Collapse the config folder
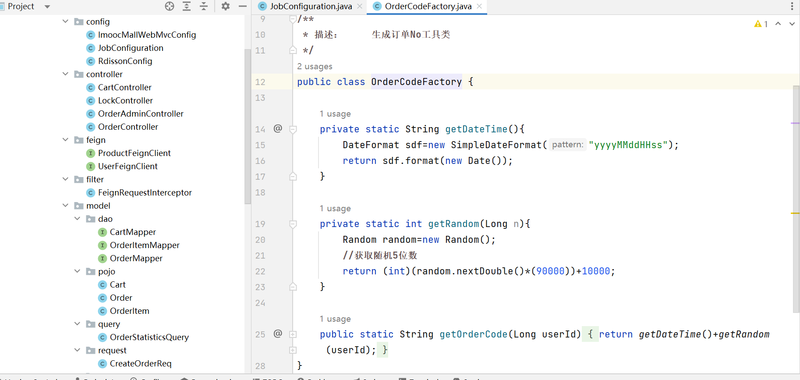This screenshot has height=380, width=800. coord(65,21)
